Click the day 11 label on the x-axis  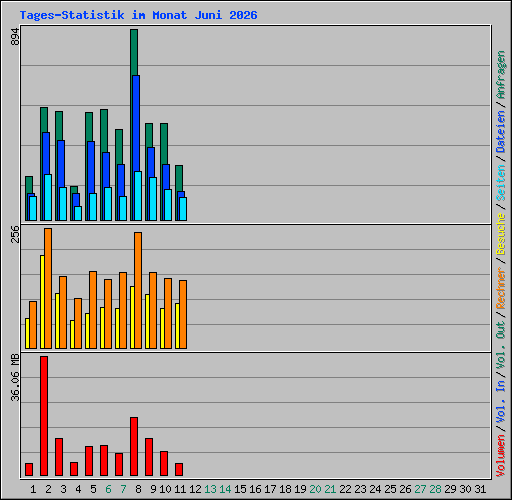point(180,489)
